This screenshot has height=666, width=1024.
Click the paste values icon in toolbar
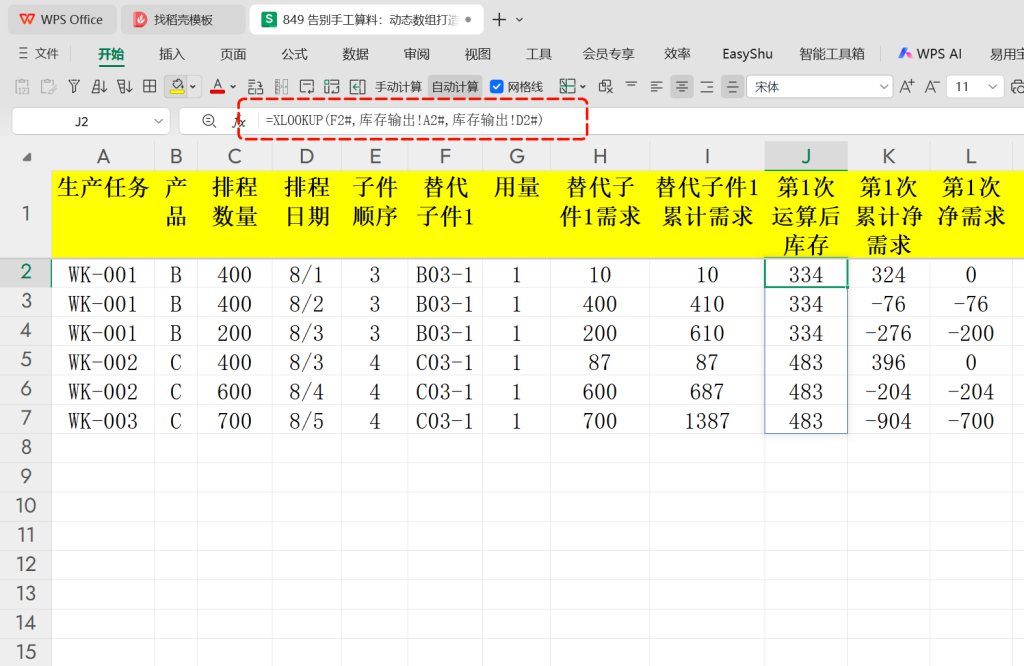pos(22,87)
